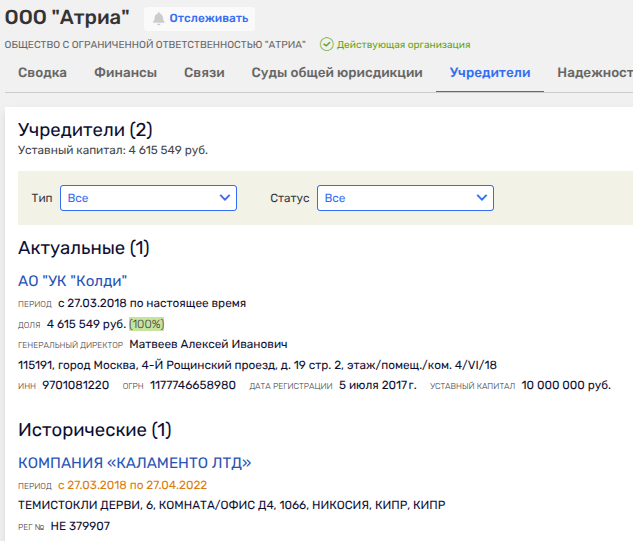Screen dimensions: 633x541
Task: Click the green checkmark status icon
Action: pos(326,44)
